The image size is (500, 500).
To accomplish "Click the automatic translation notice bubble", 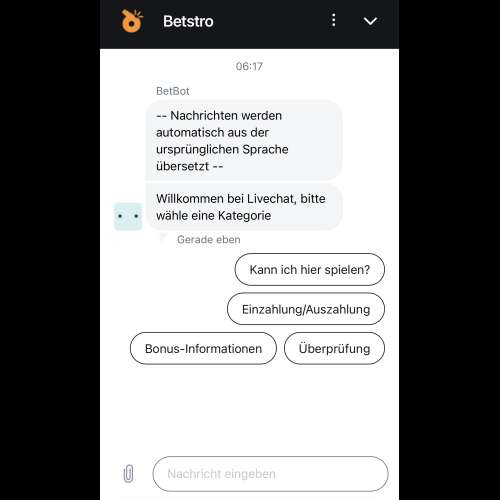I will coord(244,140).
